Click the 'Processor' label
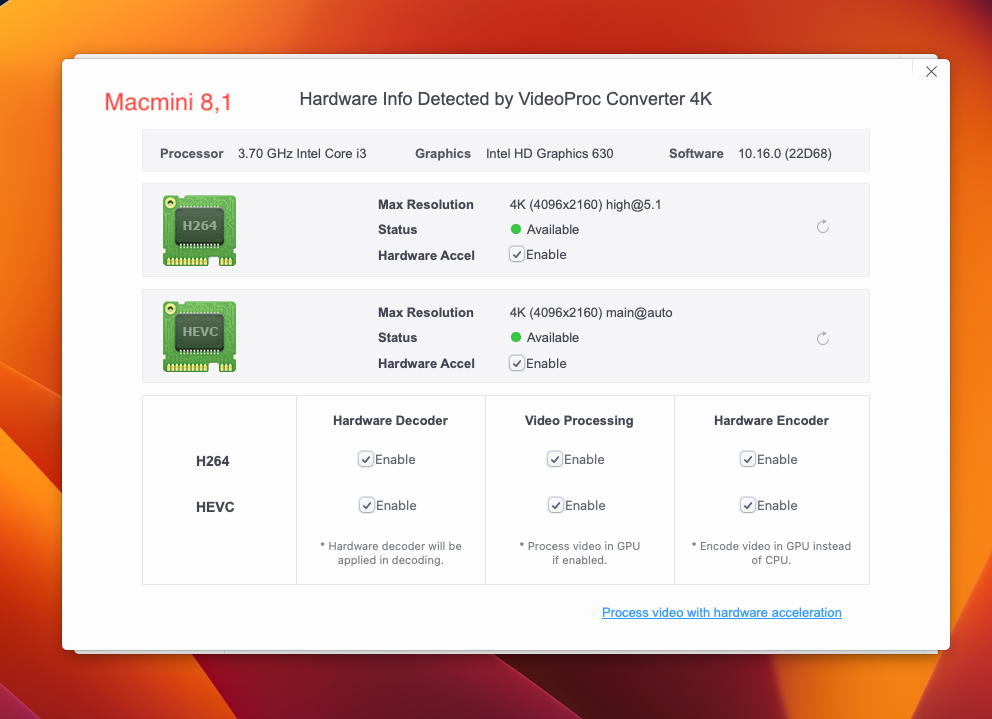Image resolution: width=992 pixels, height=719 pixels. point(192,154)
